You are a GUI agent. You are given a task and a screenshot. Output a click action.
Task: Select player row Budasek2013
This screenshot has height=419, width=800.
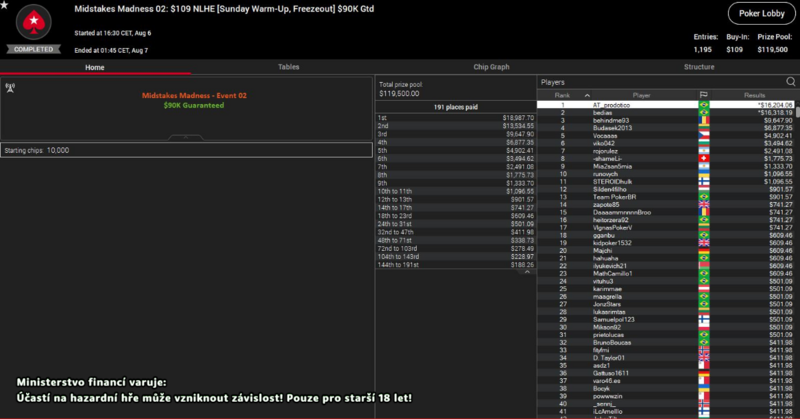[666, 128]
